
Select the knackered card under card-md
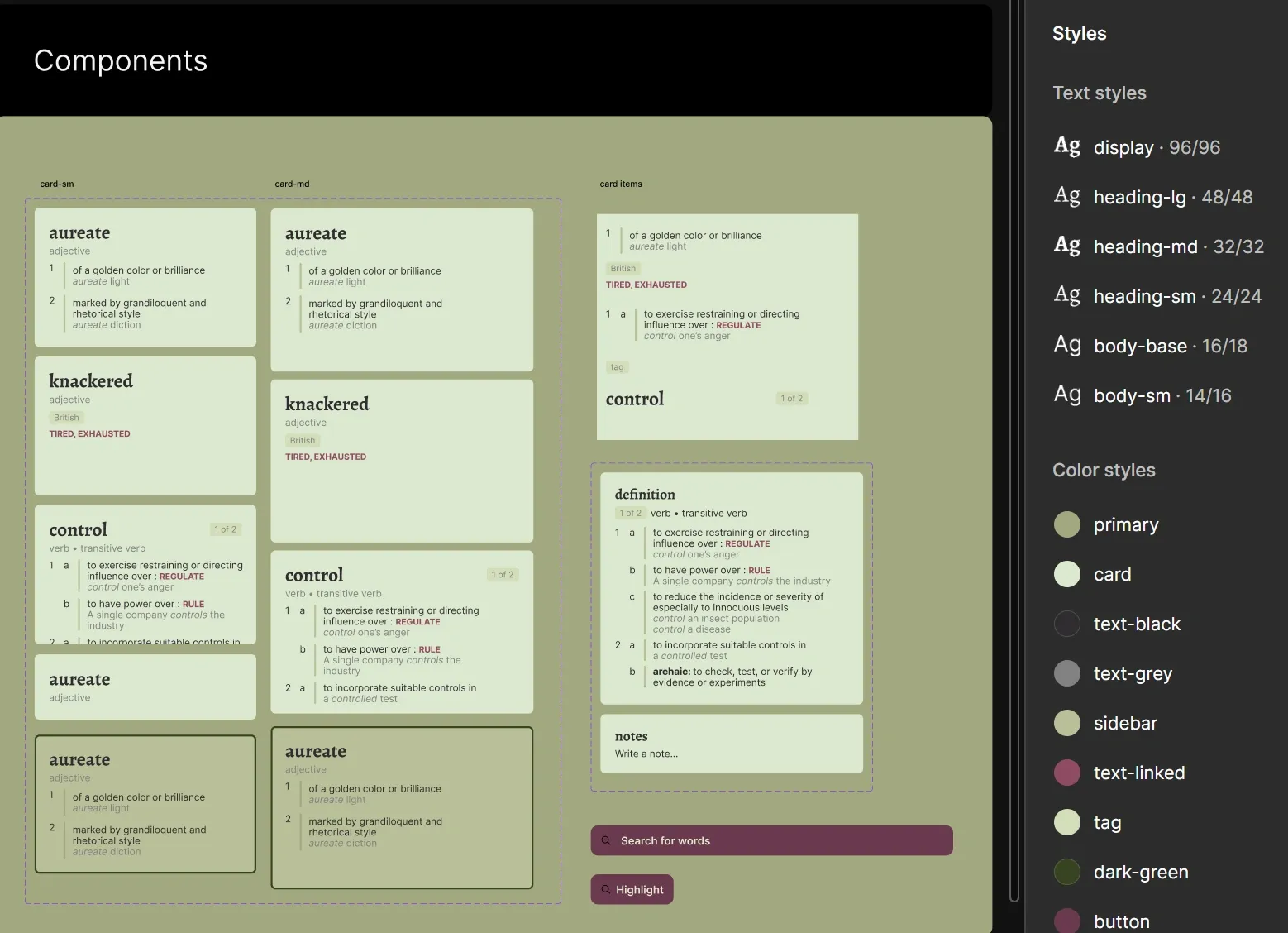[402, 461]
